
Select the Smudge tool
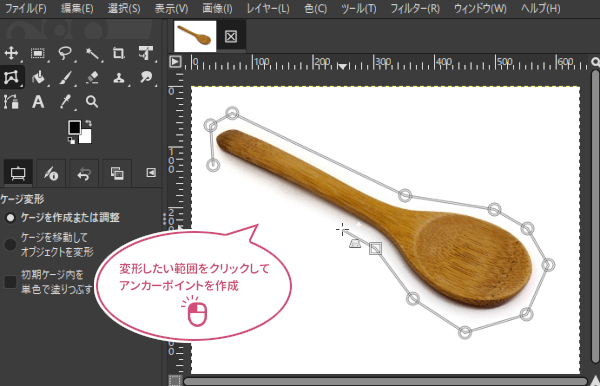click(x=146, y=78)
